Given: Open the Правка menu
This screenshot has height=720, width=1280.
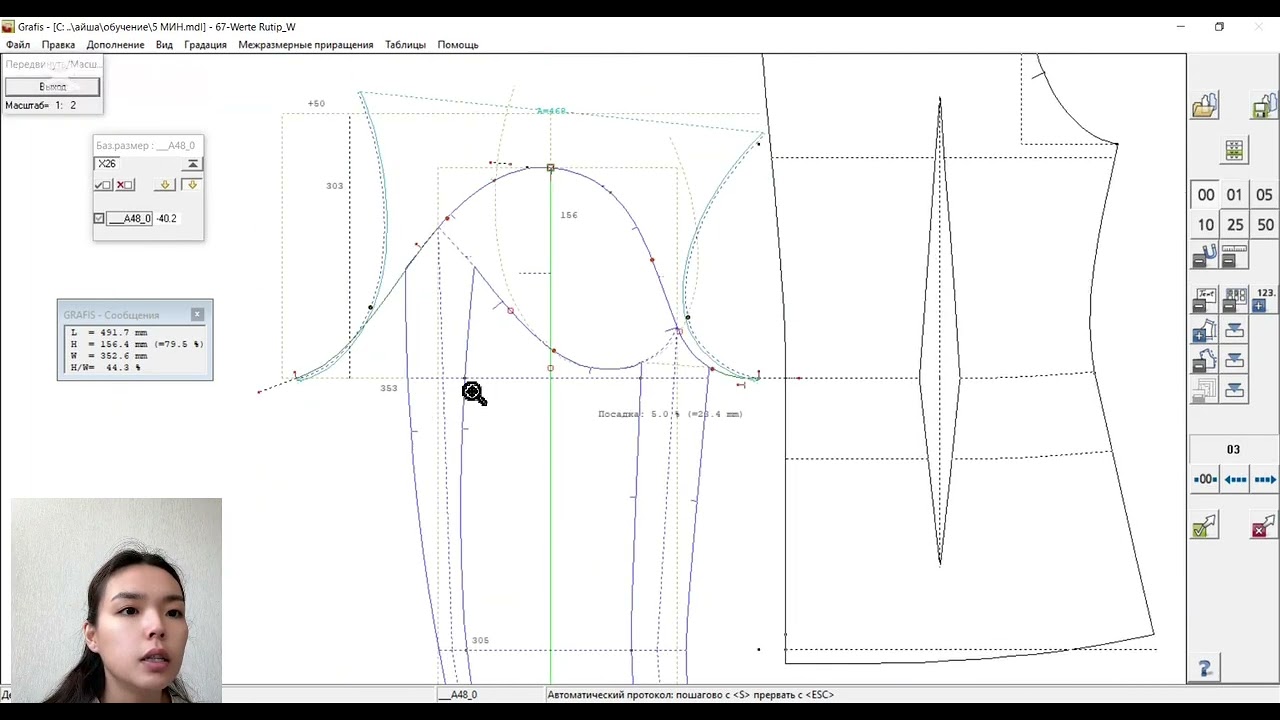Looking at the screenshot, I should click(x=58, y=45).
